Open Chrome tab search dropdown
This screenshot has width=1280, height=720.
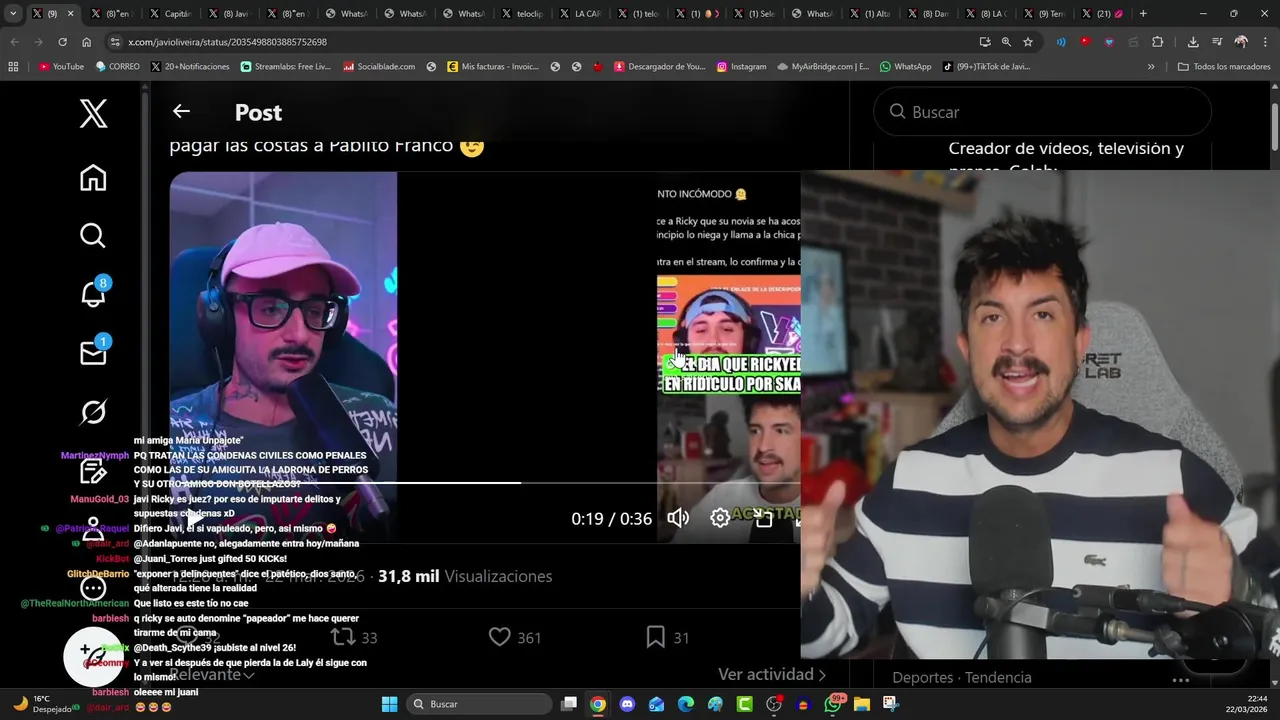(x=13, y=14)
